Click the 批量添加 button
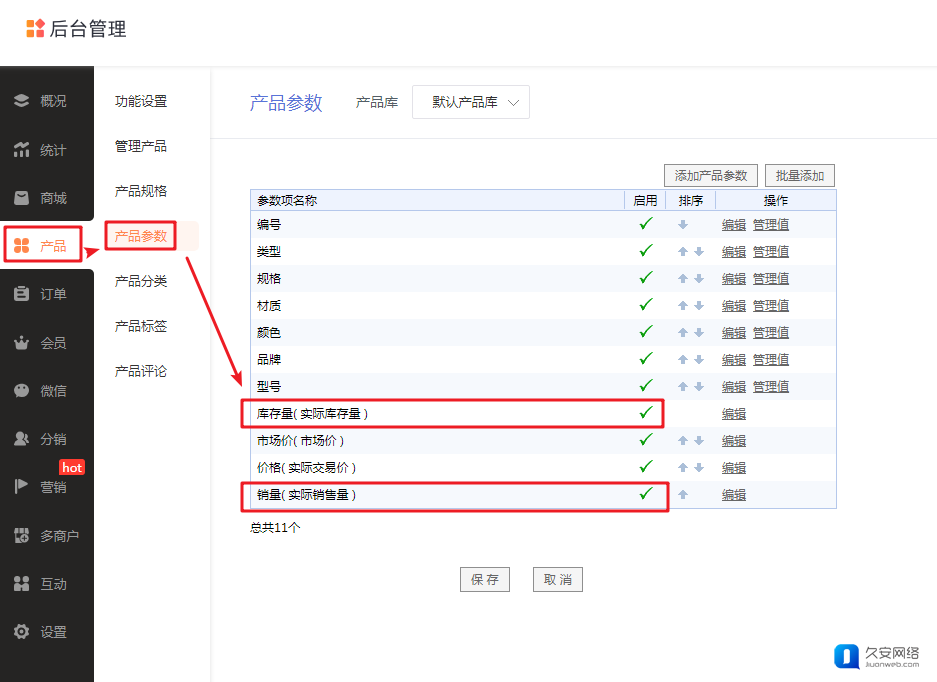This screenshot has width=937, height=682. tap(799, 176)
